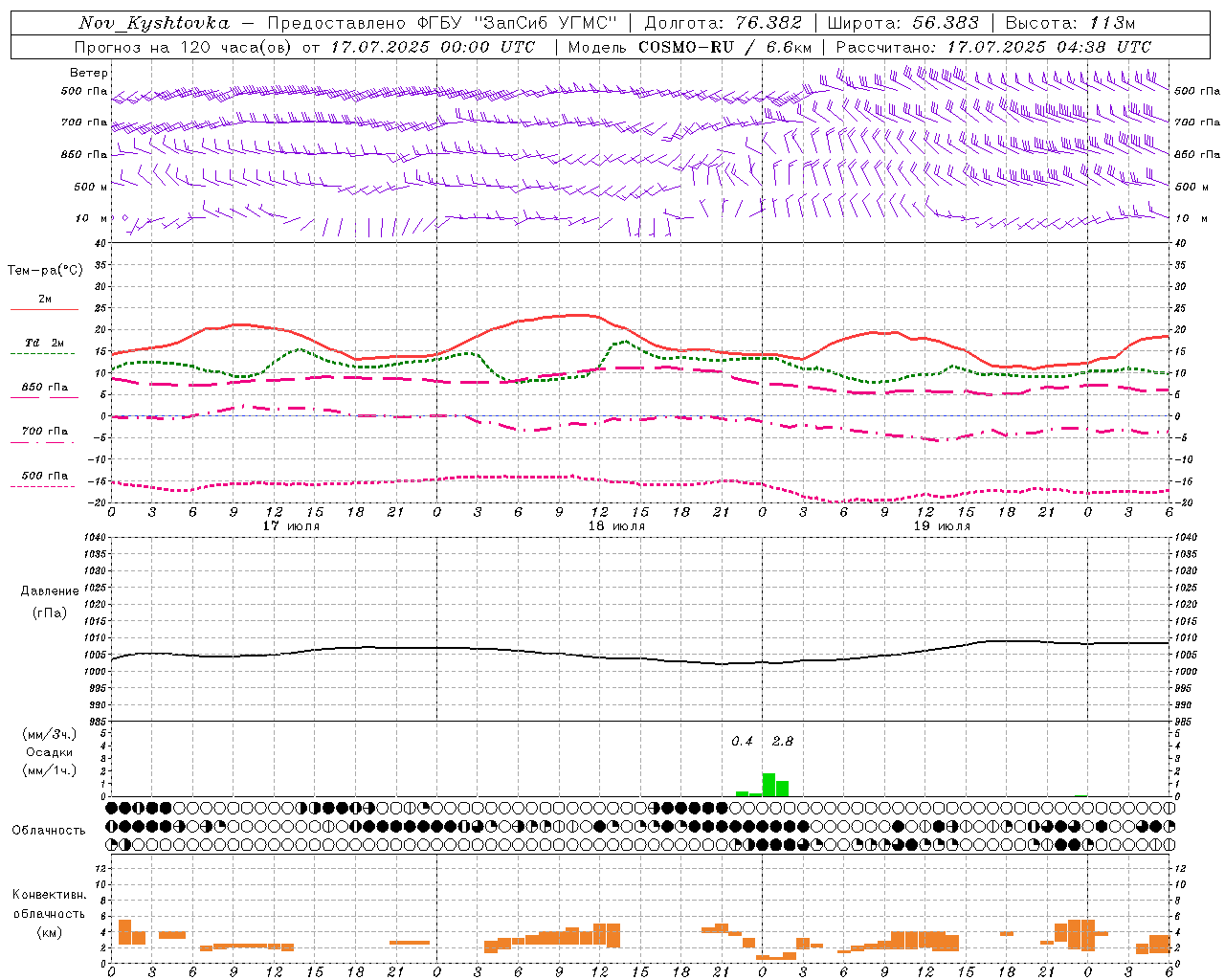Click the forecast start "17.07.2025 00:00 UTC"
Image resolution: width=1225 pixels, height=980 pixels.
click(433, 47)
